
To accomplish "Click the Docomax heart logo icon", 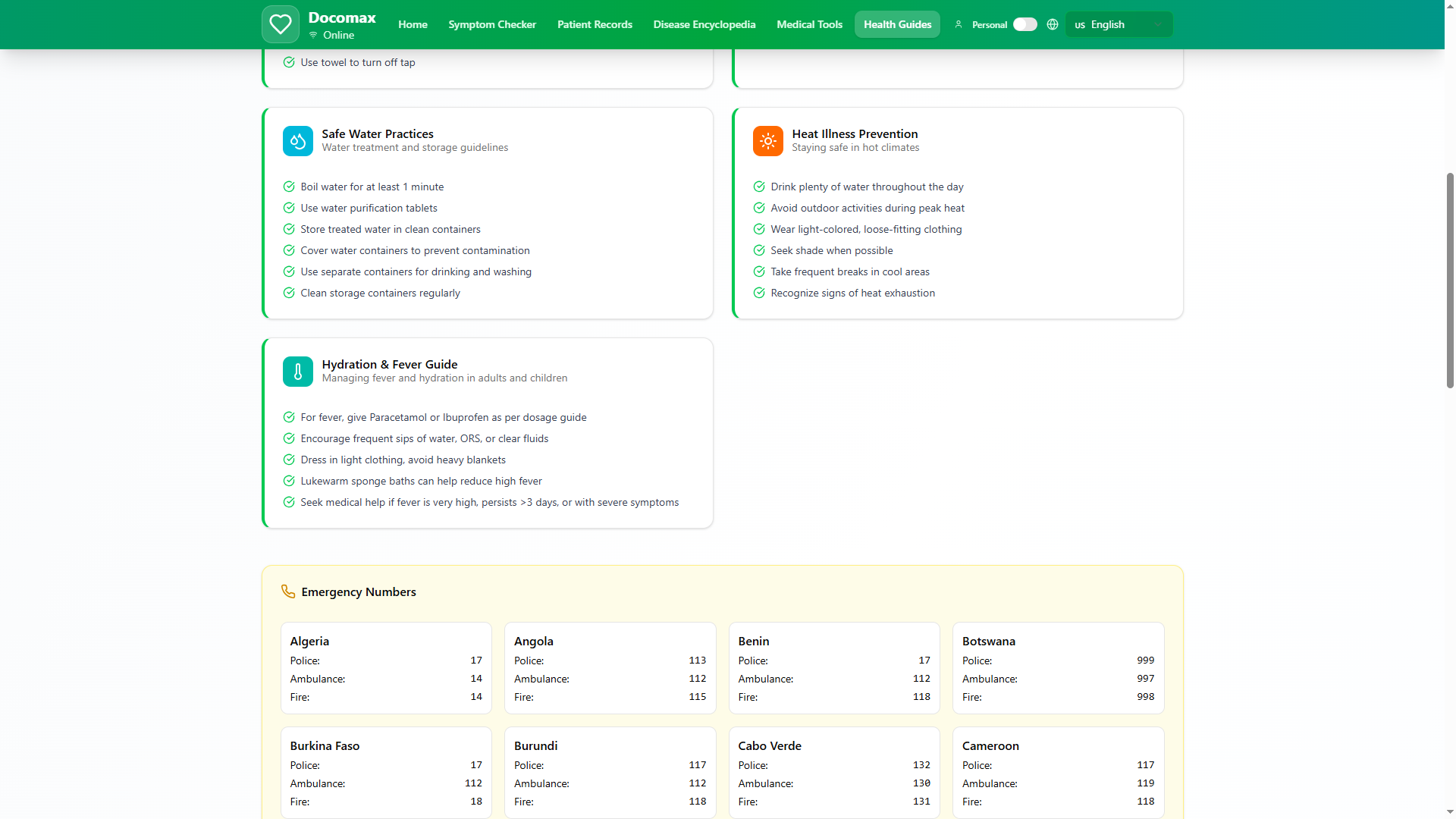I will (x=280, y=24).
